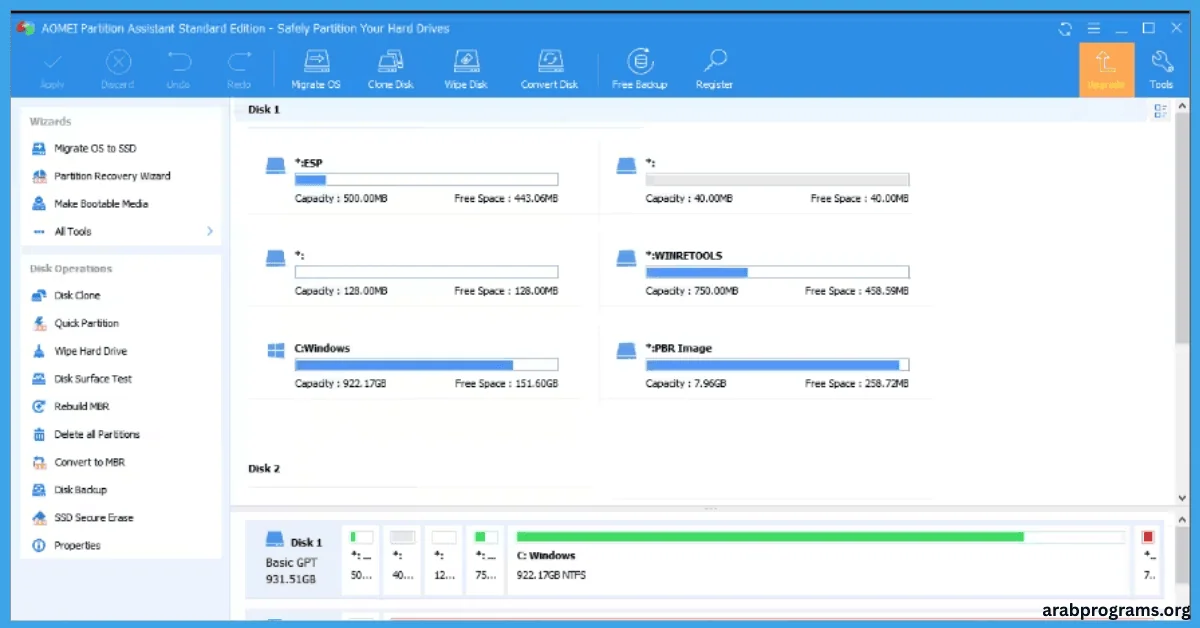Choose Make Bootable Media
Screen dimensions: 1200x628
click(x=90, y=204)
